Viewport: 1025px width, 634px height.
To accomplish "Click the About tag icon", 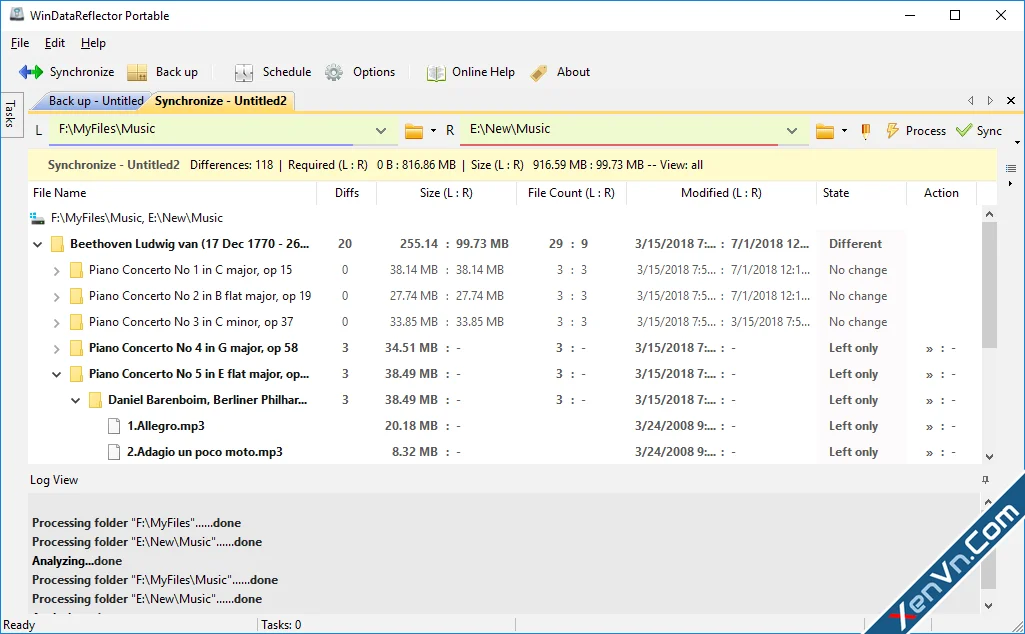I will 539,73.
